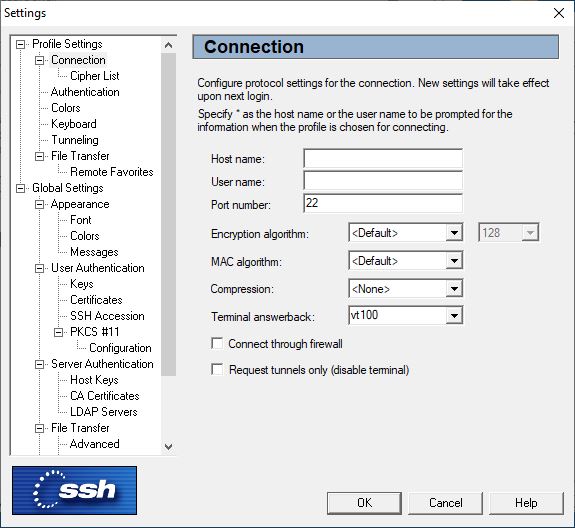
Task: Collapse the Server Authentication branch
Action: (x=40, y=364)
